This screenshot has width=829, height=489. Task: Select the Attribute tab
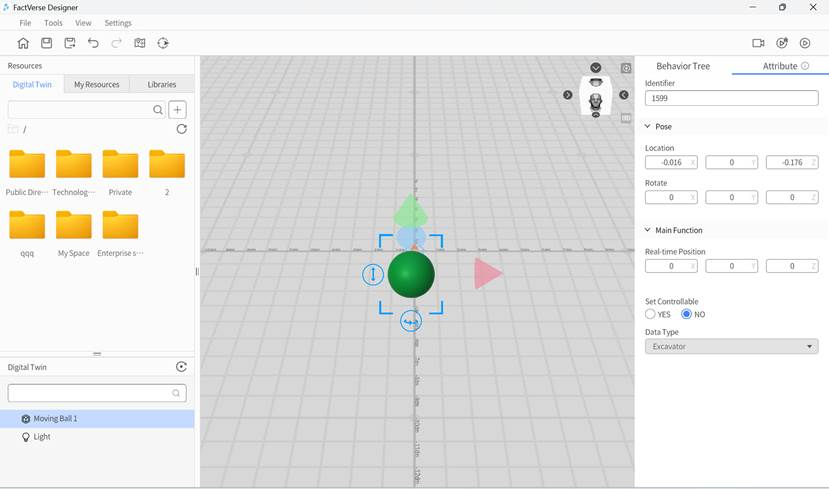point(780,66)
